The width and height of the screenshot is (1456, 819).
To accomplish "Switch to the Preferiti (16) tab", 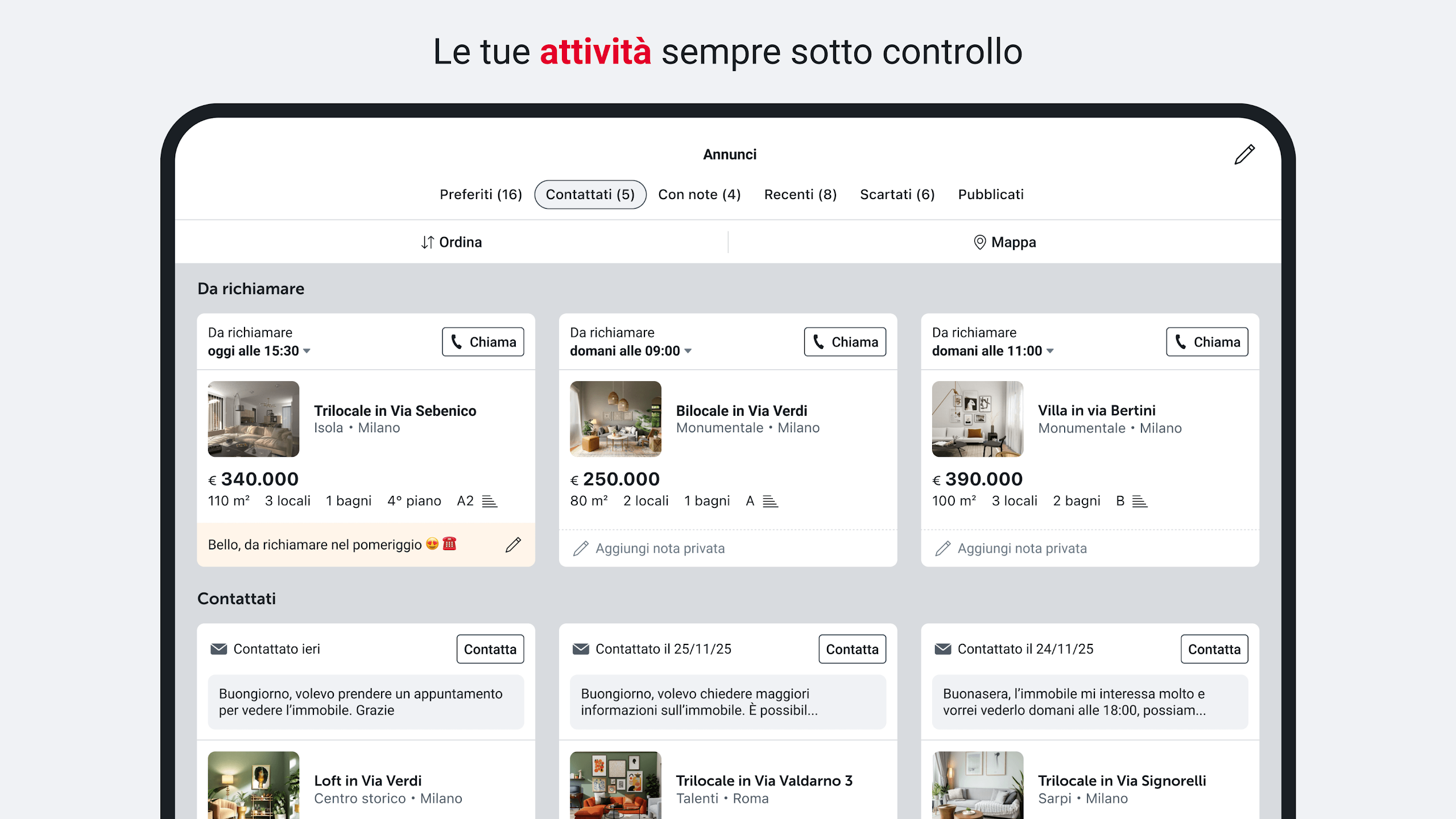I will point(481,195).
